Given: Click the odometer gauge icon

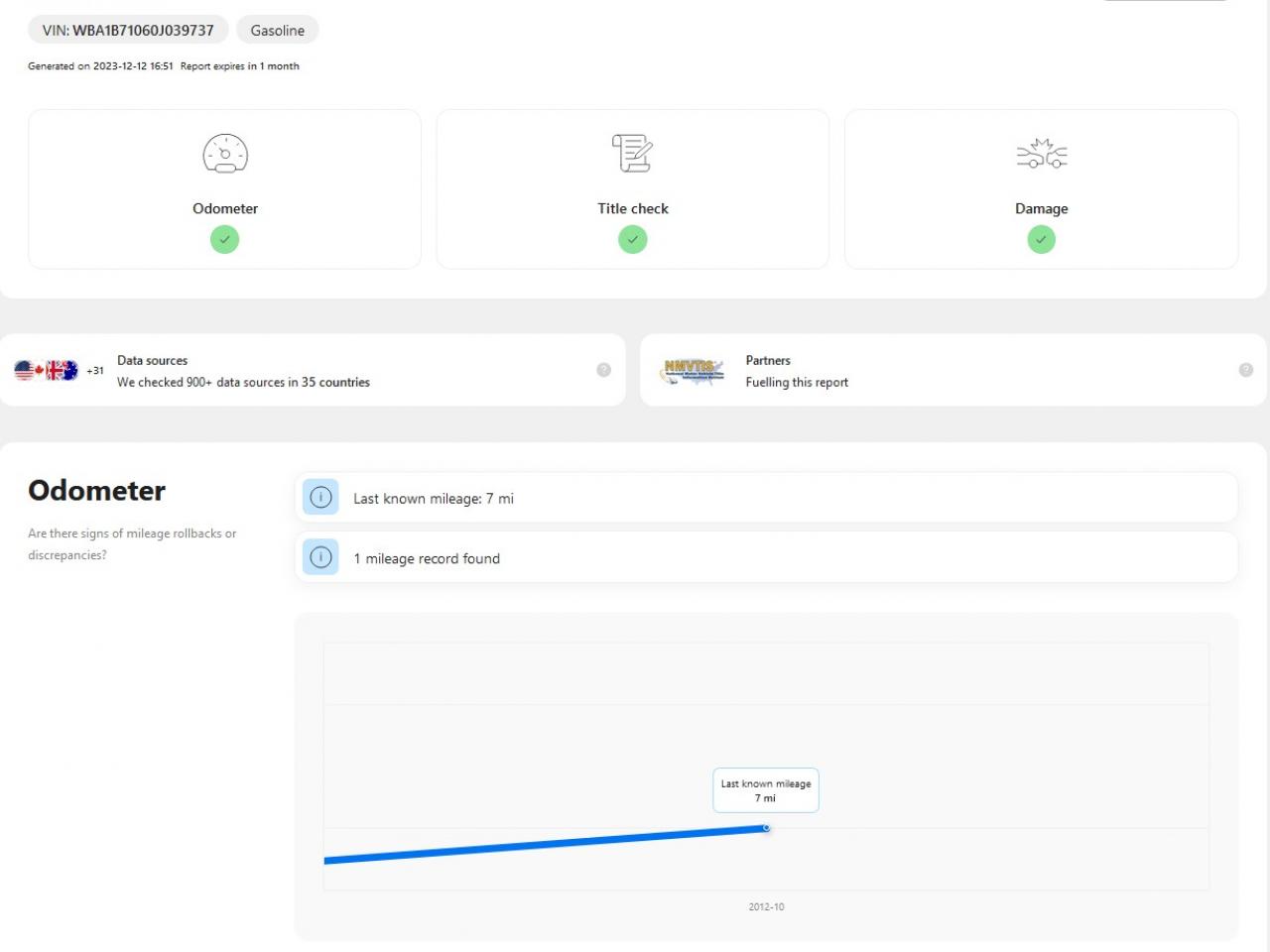Looking at the screenshot, I should (x=225, y=154).
